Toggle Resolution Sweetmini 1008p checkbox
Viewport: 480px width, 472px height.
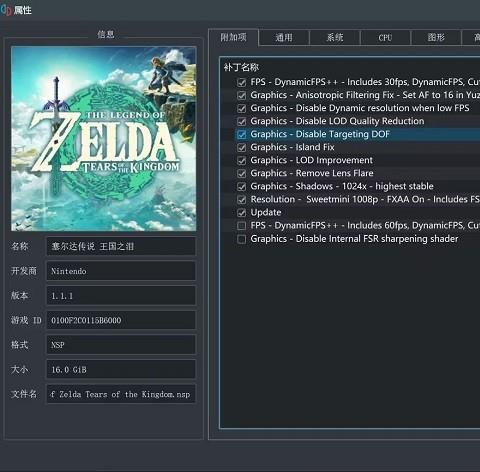[x=242, y=200]
